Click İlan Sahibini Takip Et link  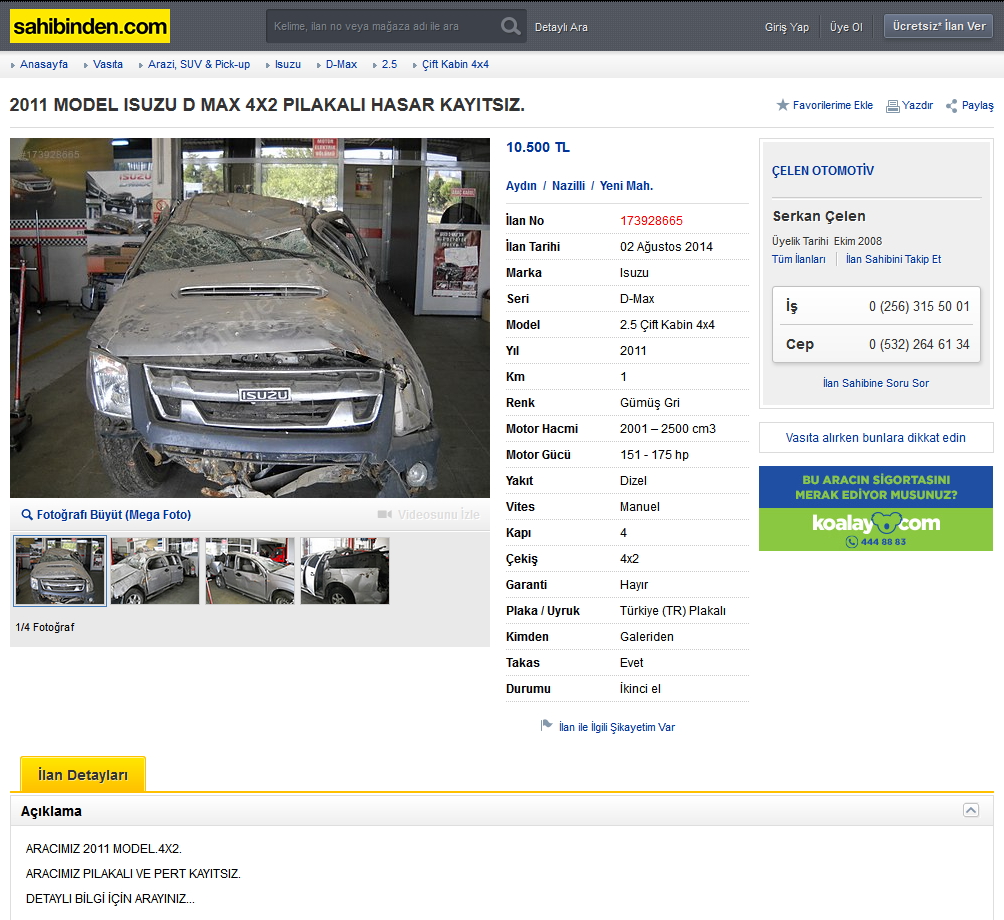click(893, 259)
